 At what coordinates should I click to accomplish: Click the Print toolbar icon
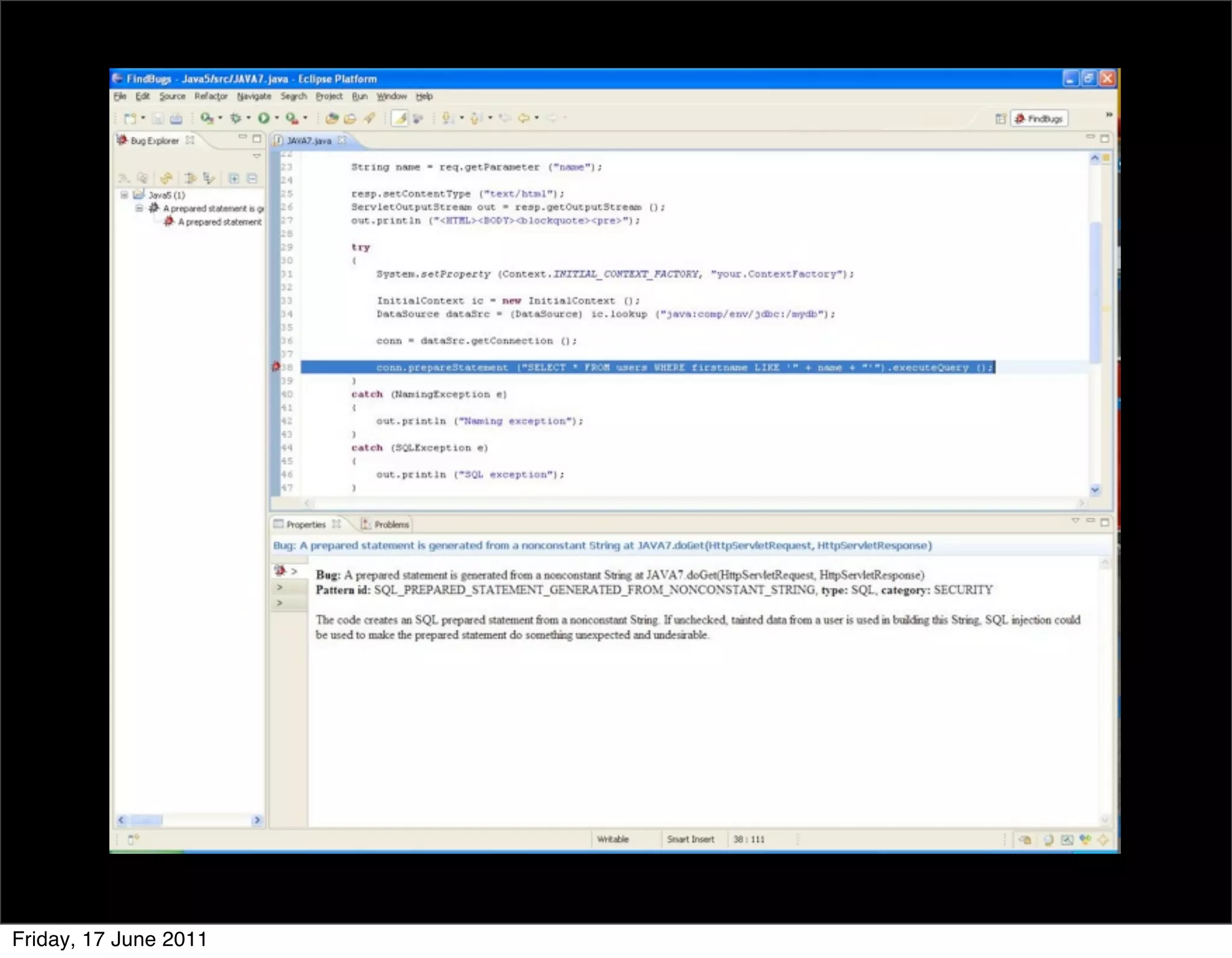[176, 118]
